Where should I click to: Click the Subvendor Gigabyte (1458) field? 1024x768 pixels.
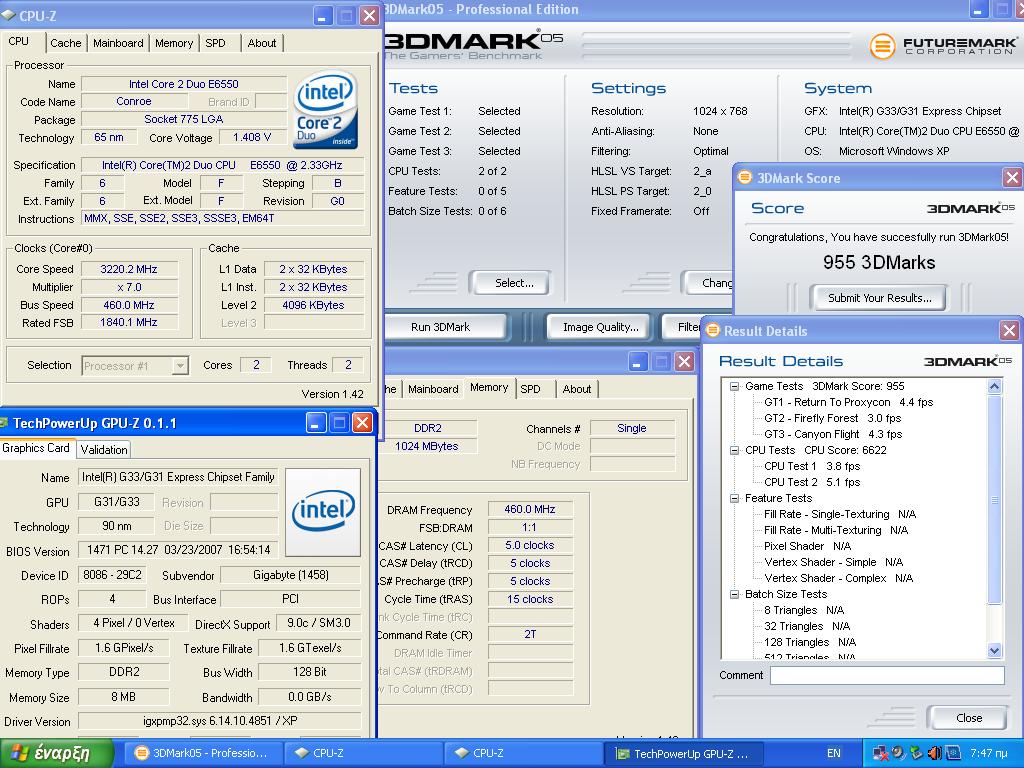[x=291, y=575]
